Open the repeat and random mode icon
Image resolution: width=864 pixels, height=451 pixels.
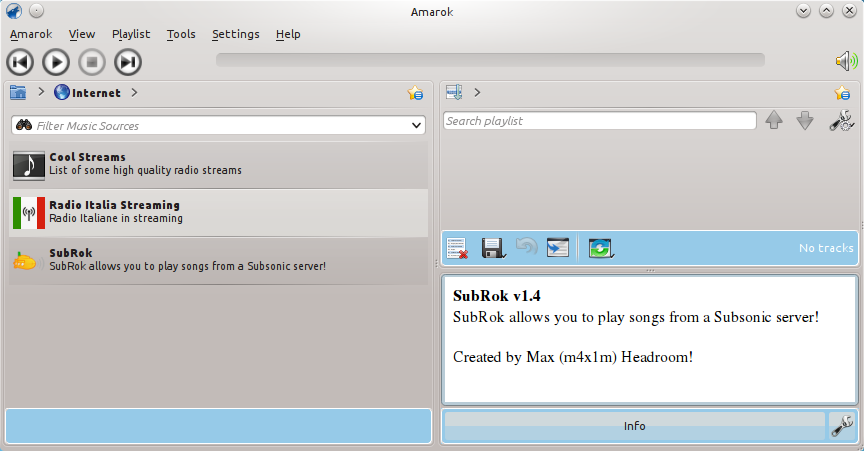[601, 248]
